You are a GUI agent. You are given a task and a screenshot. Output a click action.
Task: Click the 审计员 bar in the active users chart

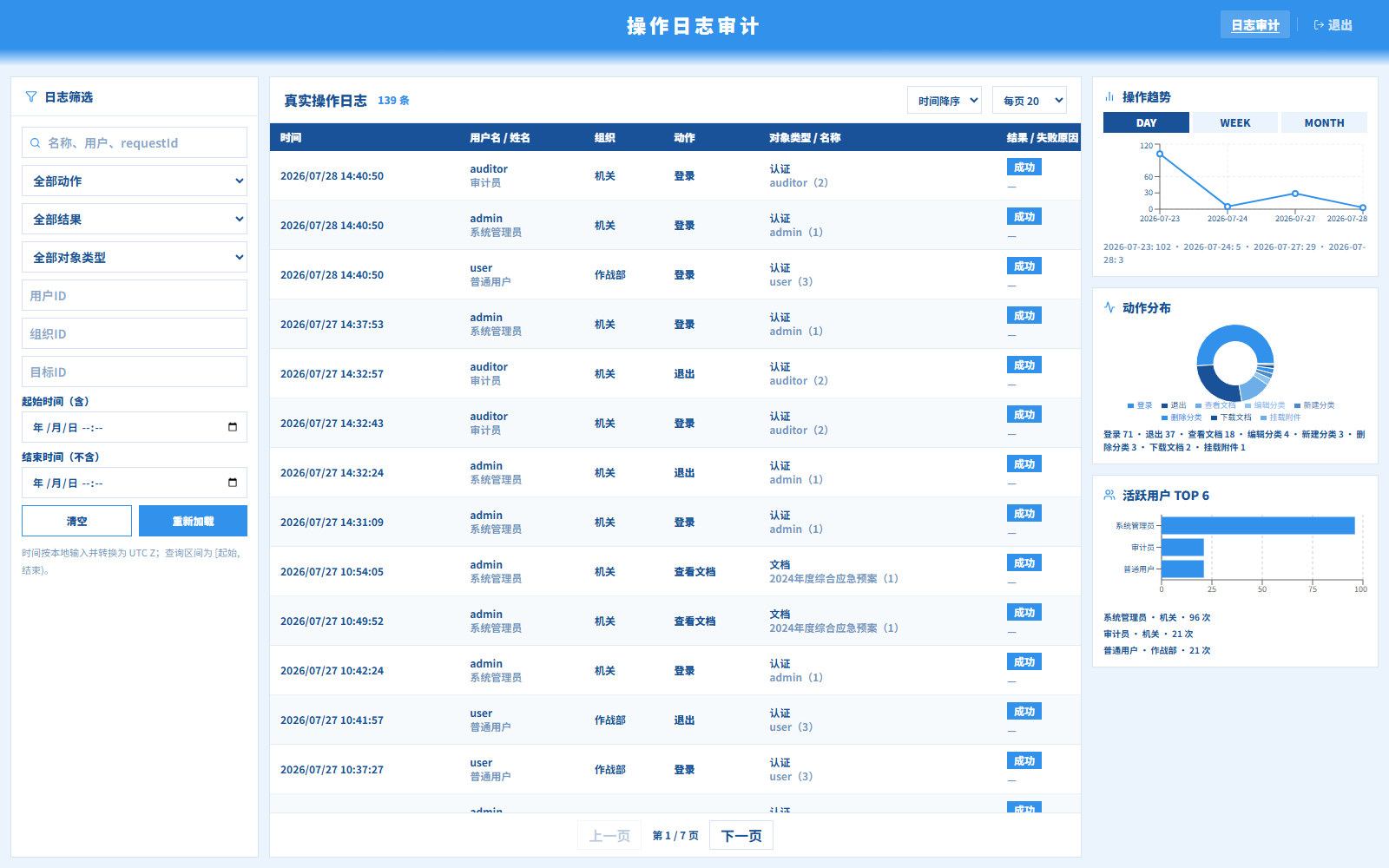(x=1182, y=547)
